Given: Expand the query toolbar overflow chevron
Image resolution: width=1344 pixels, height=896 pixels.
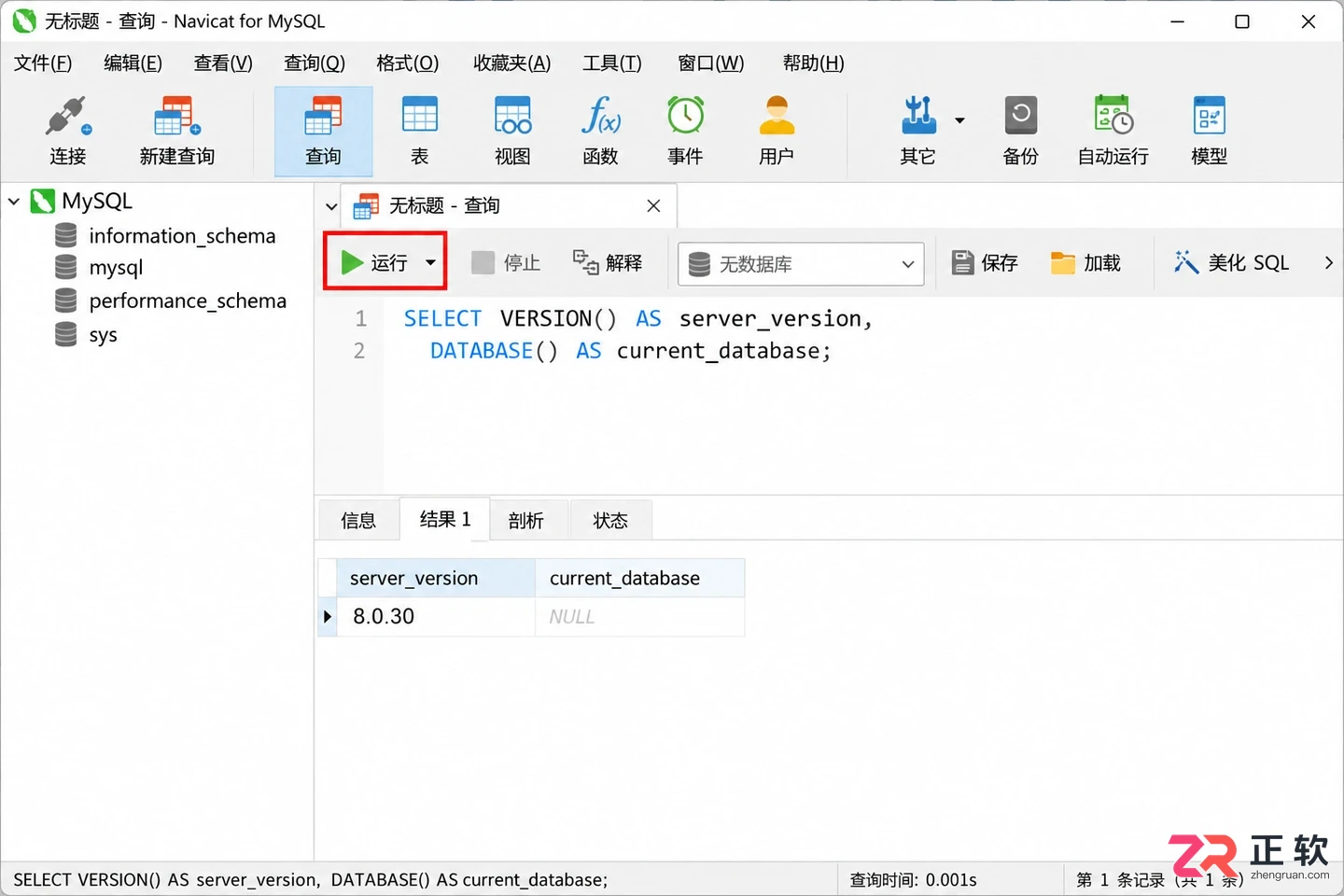Looking at the screenshot, I should 1328,263.
